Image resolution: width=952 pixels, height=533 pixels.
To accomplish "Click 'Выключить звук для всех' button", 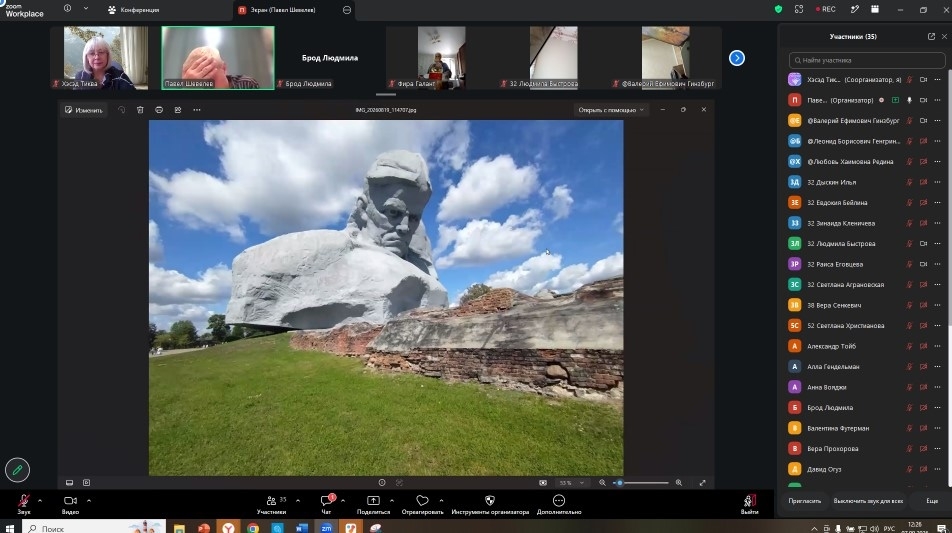I will click(868, 501).
